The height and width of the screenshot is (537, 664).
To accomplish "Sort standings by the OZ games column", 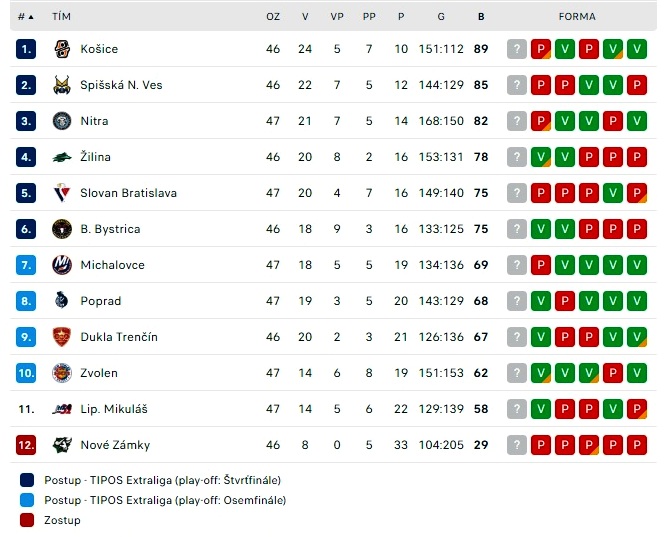I will tap(273, 17).
